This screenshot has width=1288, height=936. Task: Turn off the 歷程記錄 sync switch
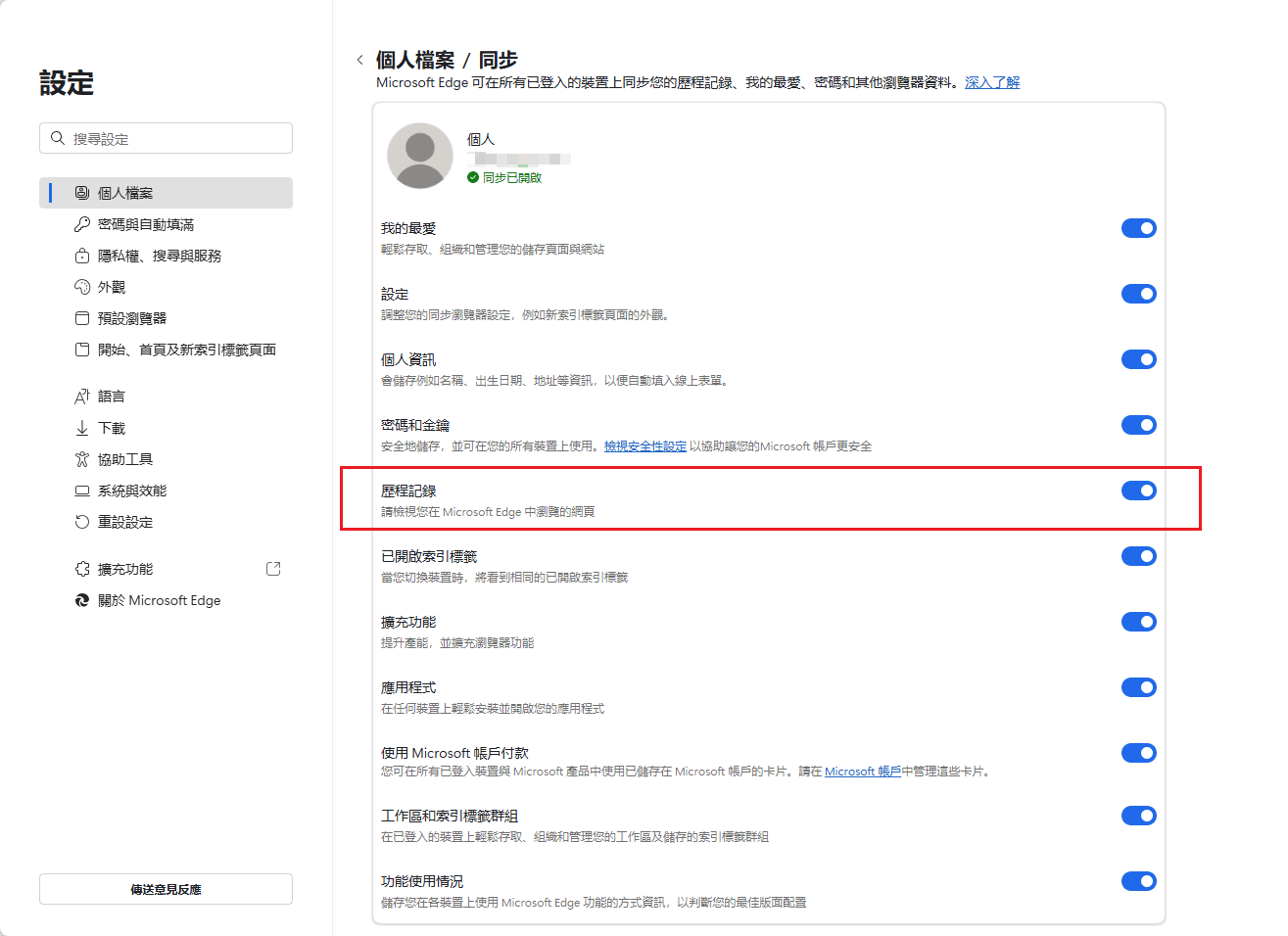[x=1139, y=491]
